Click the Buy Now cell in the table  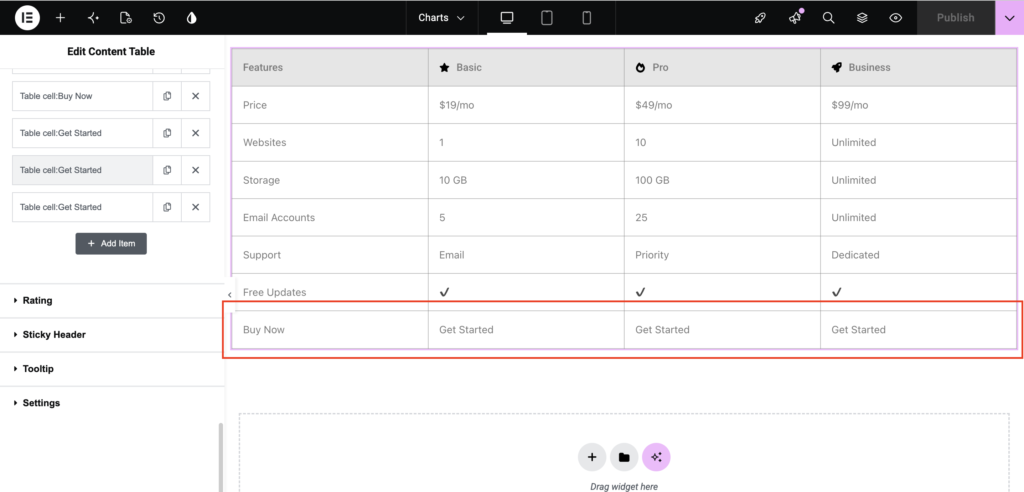330,330
